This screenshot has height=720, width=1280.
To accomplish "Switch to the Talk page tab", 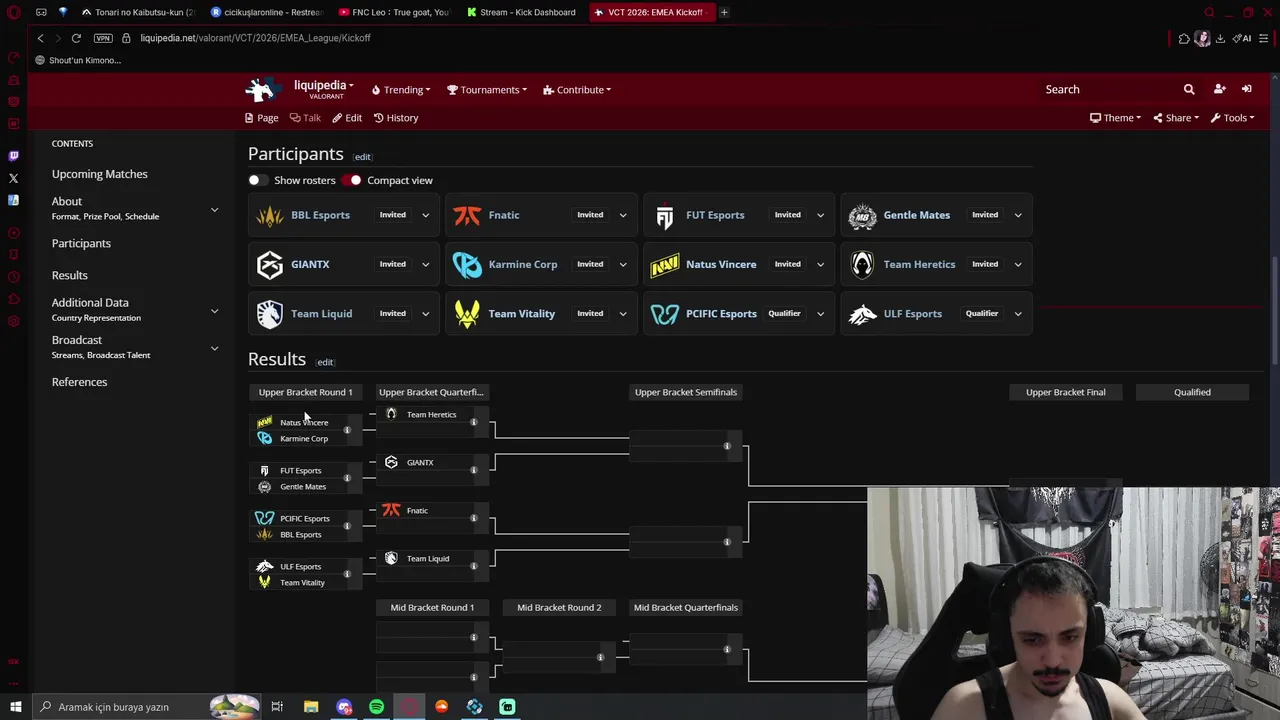I will click(x=305, y=118).
